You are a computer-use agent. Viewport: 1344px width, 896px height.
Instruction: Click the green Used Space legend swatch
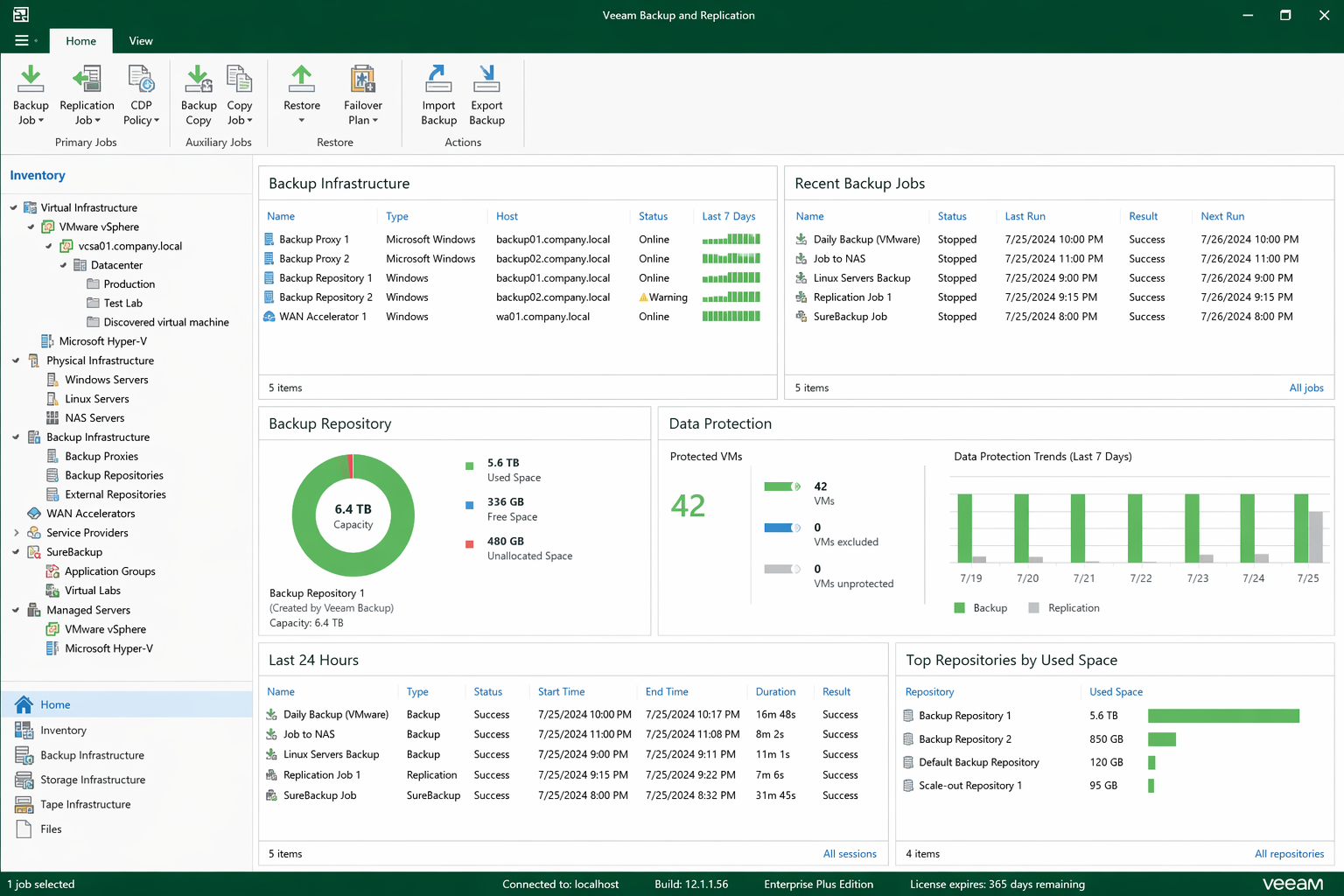(x=470, y=465)
